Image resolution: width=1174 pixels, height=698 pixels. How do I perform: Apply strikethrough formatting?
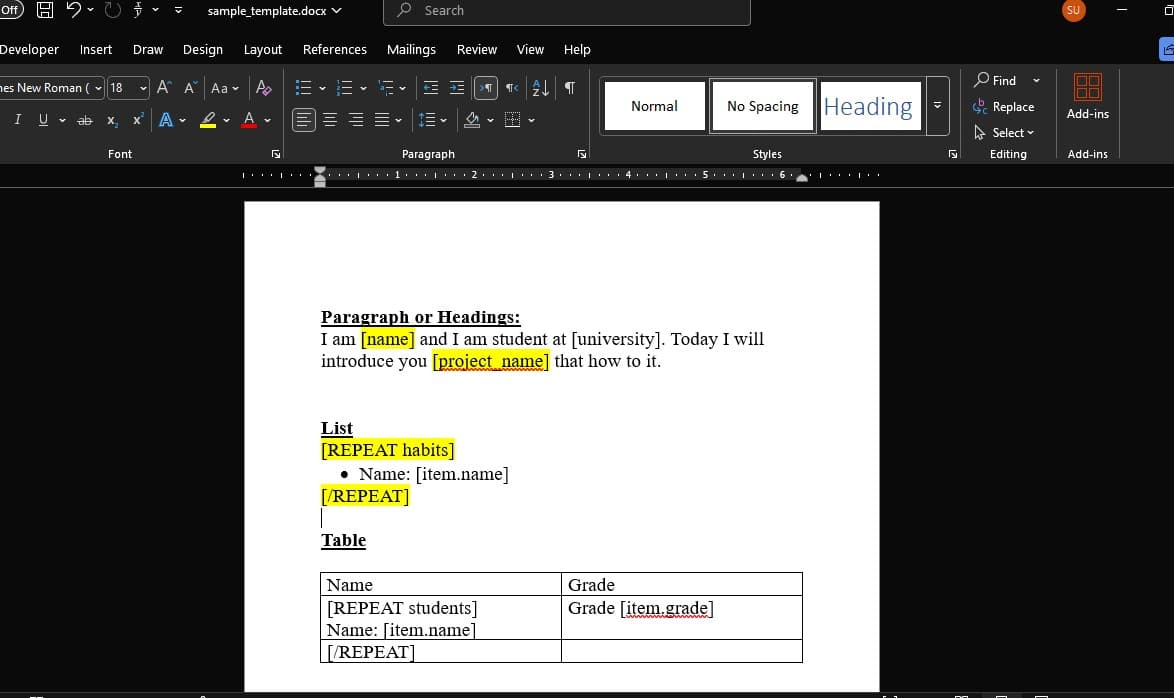pyautogui.click(x=84, y=120)
